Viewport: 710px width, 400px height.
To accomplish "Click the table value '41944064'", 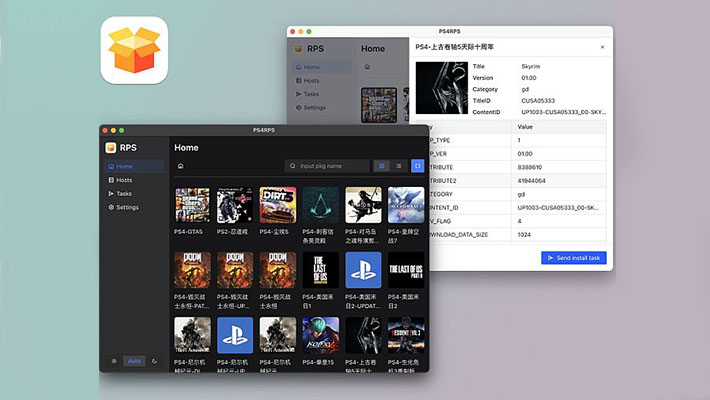I will coord(532,181).
